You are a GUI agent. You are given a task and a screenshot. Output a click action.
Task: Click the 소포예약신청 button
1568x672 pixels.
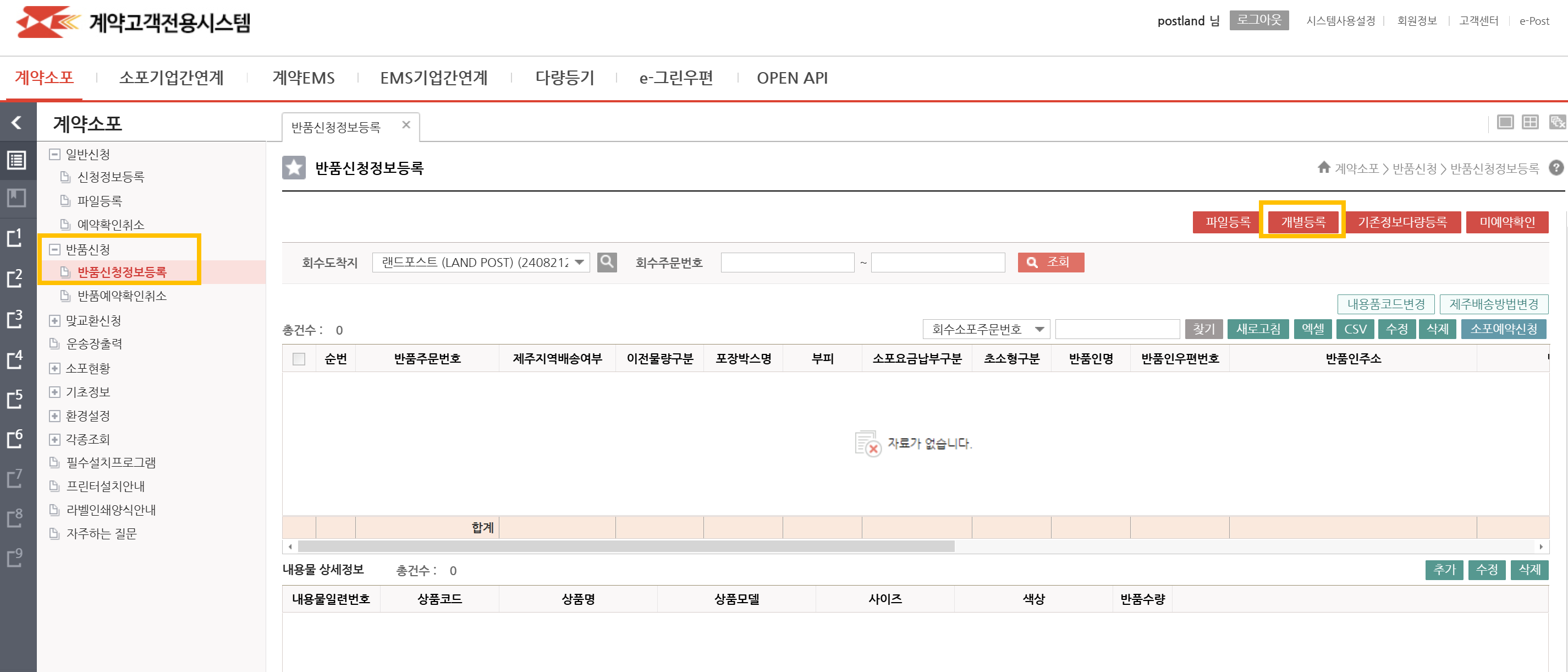click(1504, 329)
